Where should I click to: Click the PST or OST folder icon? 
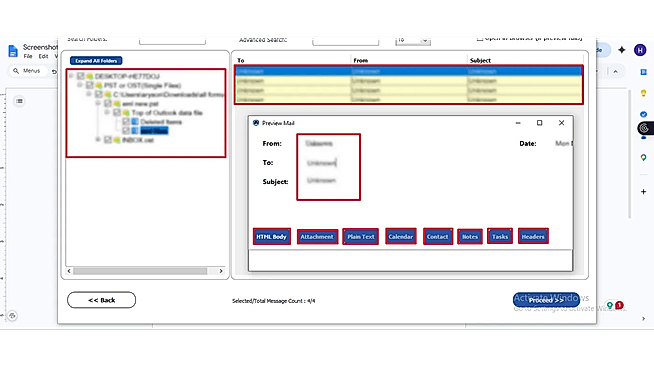pyautogui.click(x=99, y=86)
